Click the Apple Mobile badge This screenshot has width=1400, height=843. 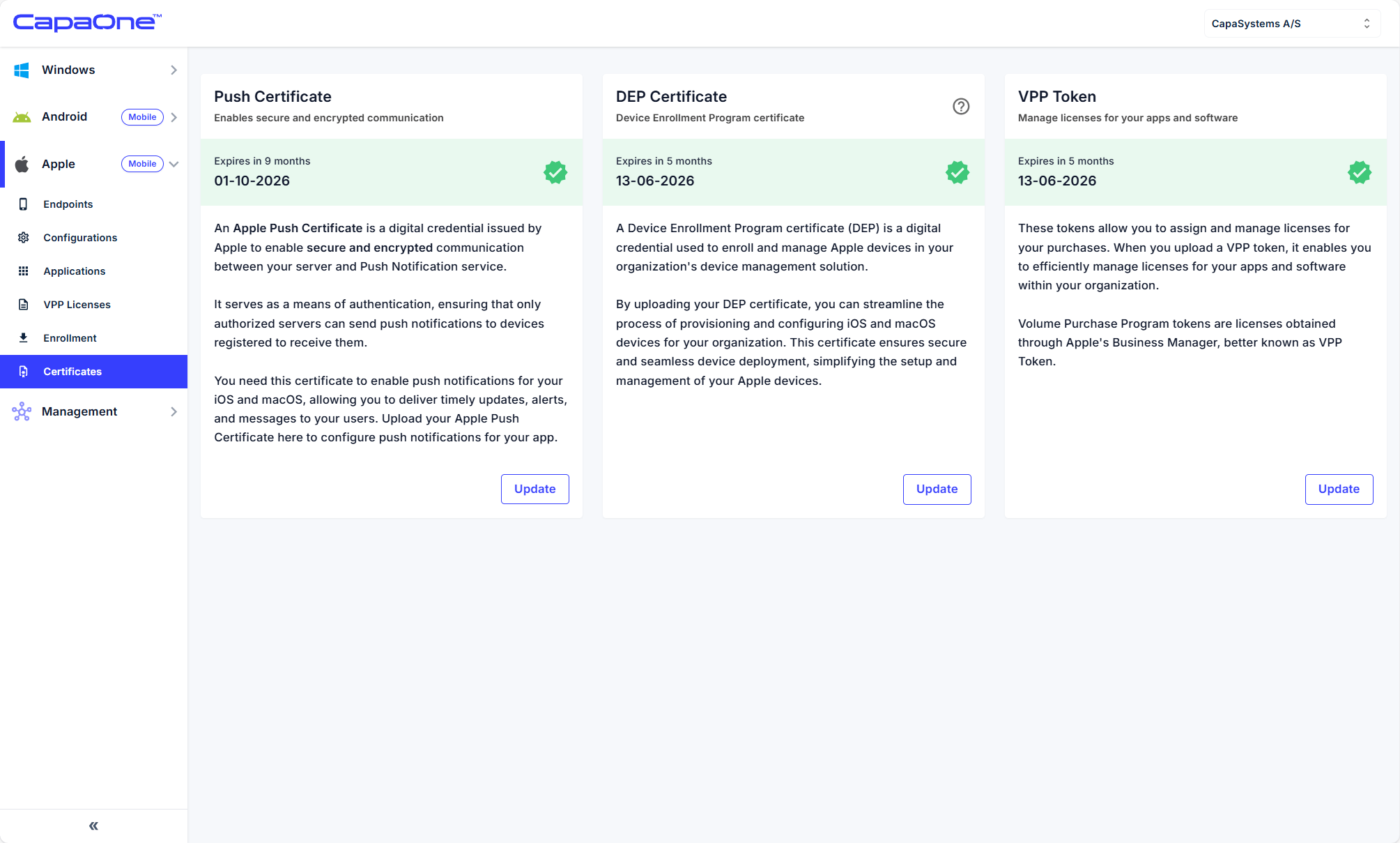click(x=142, y=164)
